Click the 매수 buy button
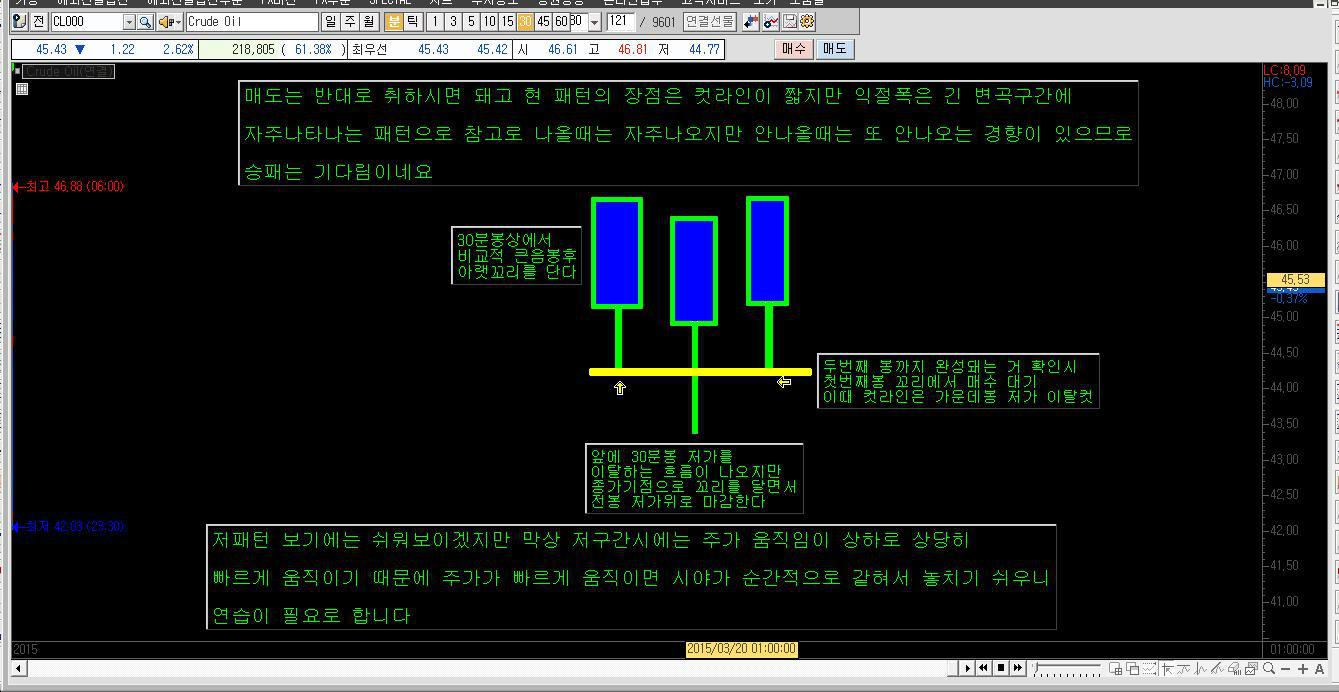This screenshot has width=1339, height=692. click(793, 49)
